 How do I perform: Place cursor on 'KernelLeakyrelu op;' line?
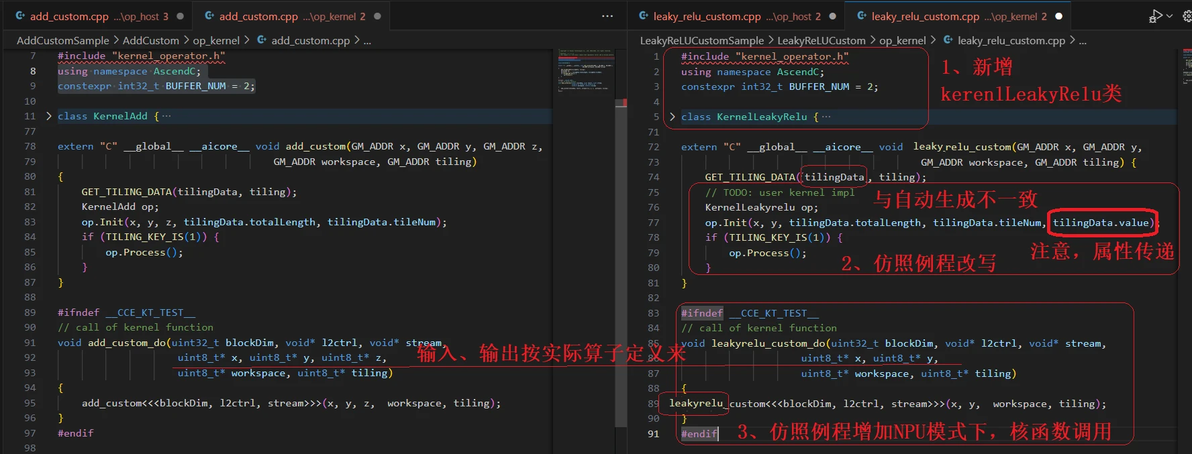762,207
